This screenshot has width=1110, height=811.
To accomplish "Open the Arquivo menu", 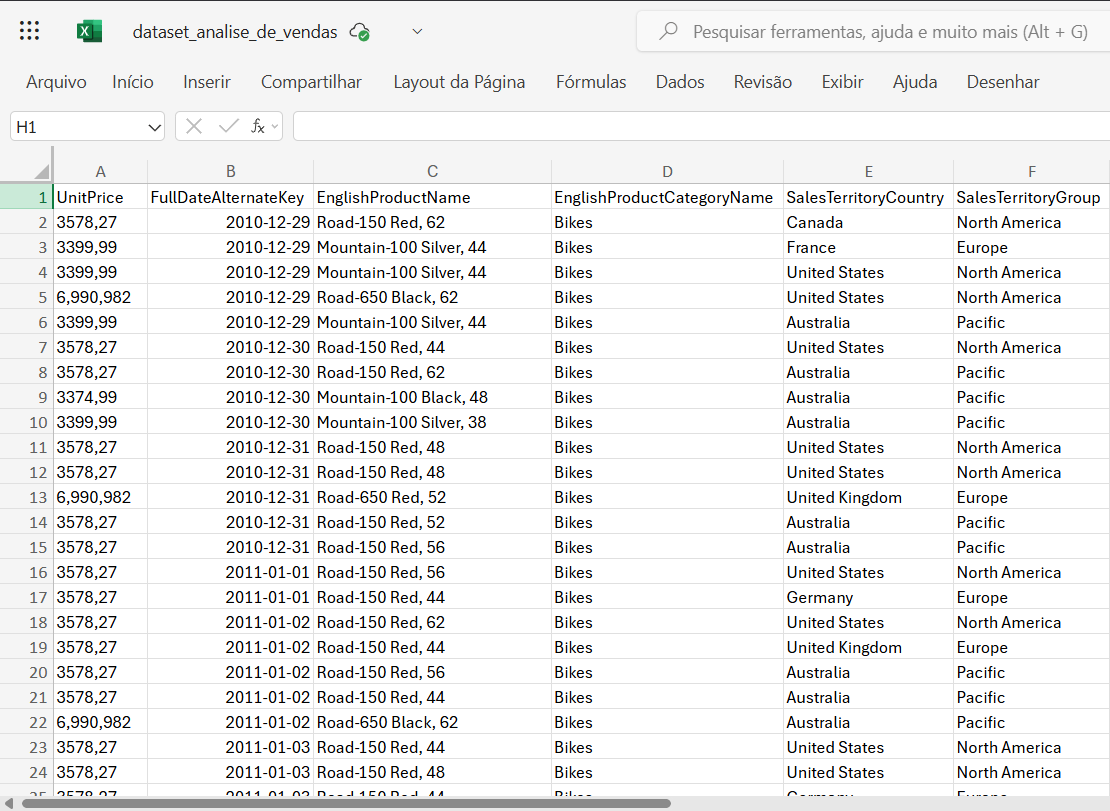I will click(56, 82).
